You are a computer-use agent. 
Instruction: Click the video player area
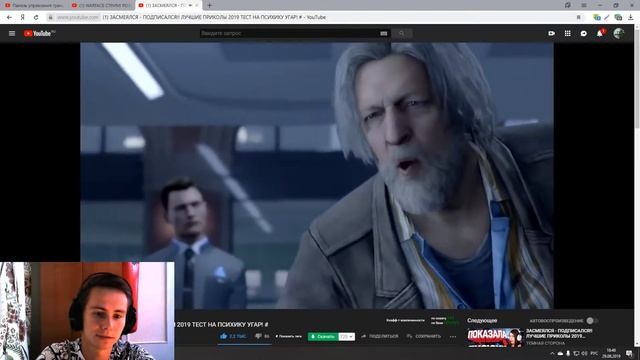317,176
